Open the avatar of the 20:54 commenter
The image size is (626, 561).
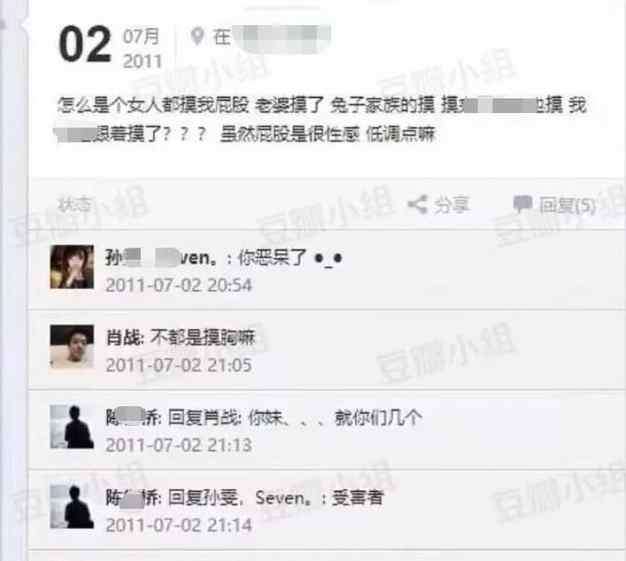click(x=72, y=267)
